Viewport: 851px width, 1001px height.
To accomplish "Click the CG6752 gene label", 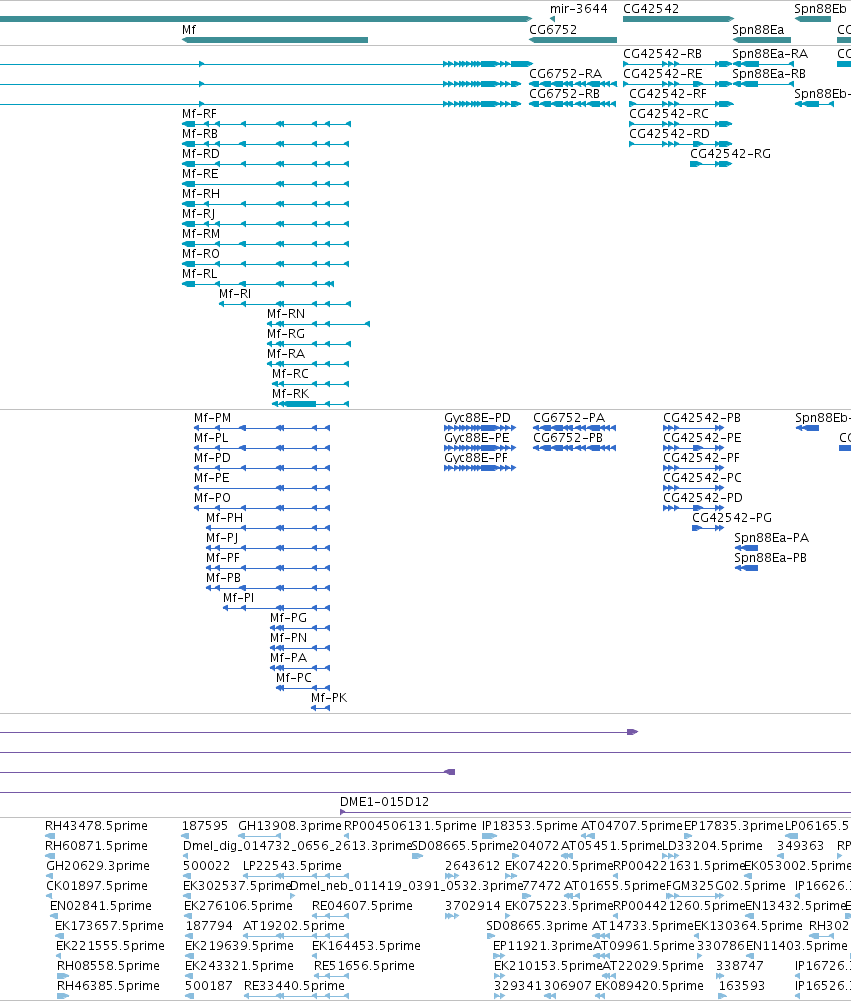I will click(553, 30).
